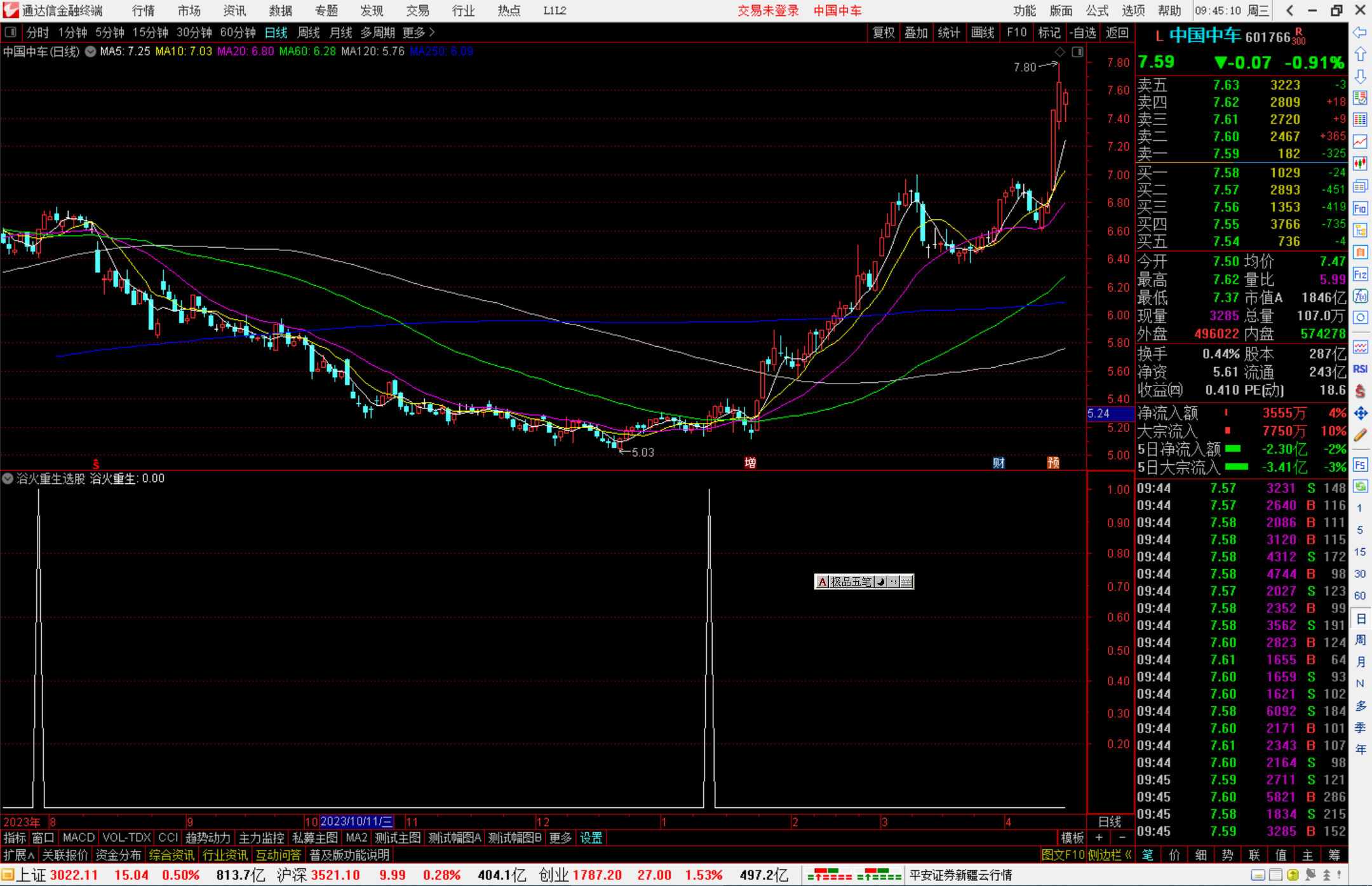Toggle the panel icon beside the diamond
This screenshot has width=1372, height=886.
pos(1077,52)
